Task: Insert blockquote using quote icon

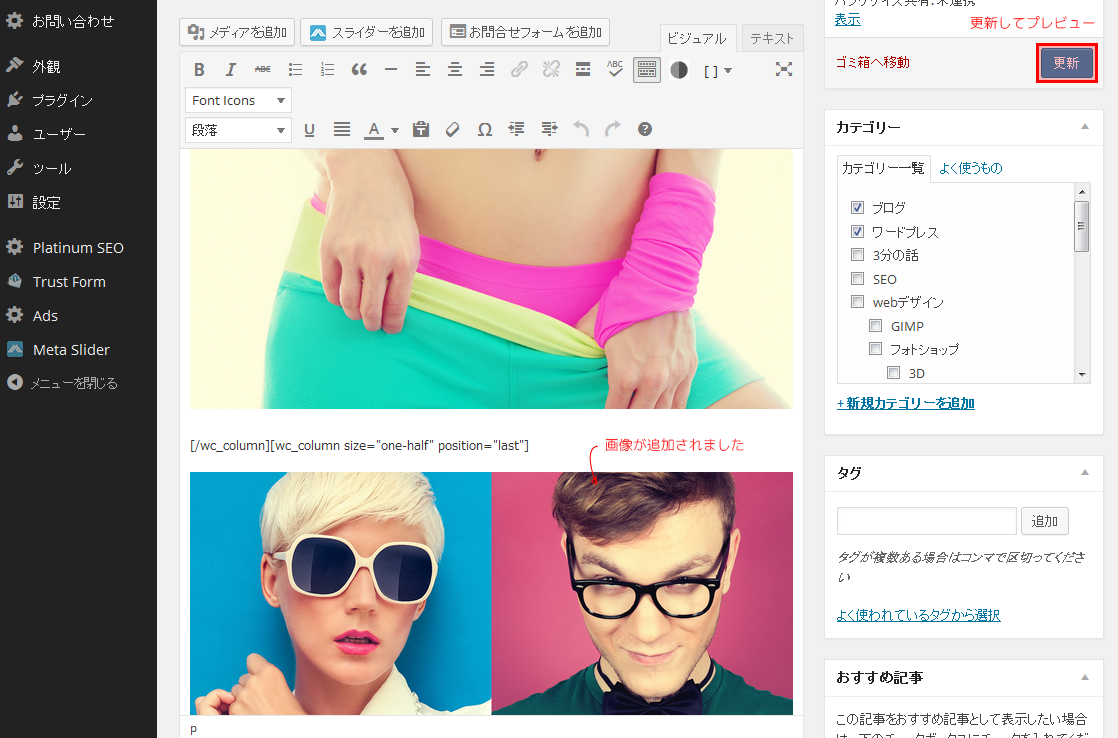Action: pyautogui.click(x=359, y=70)
